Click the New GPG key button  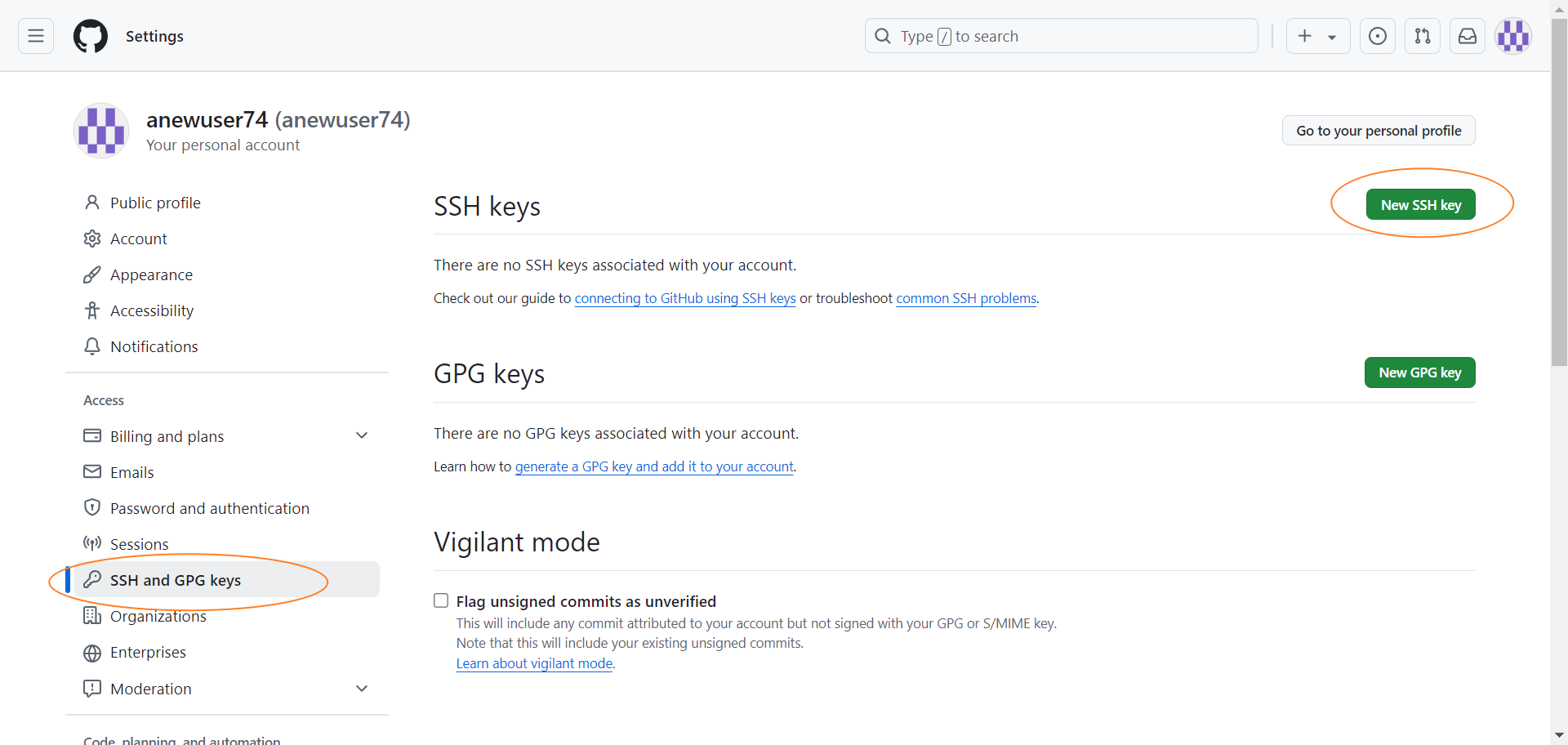(x=1419, y=372)
